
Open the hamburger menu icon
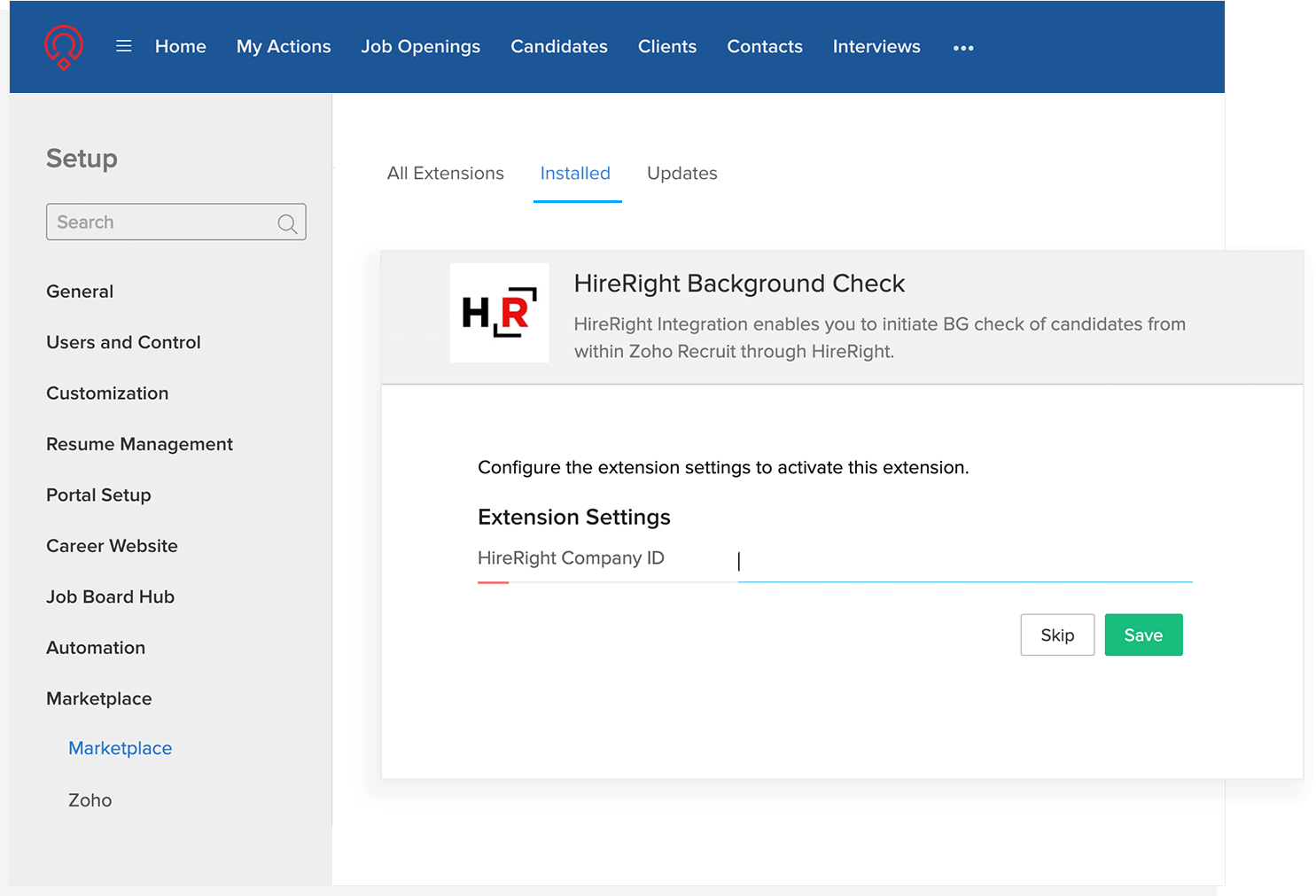point(124,46)
